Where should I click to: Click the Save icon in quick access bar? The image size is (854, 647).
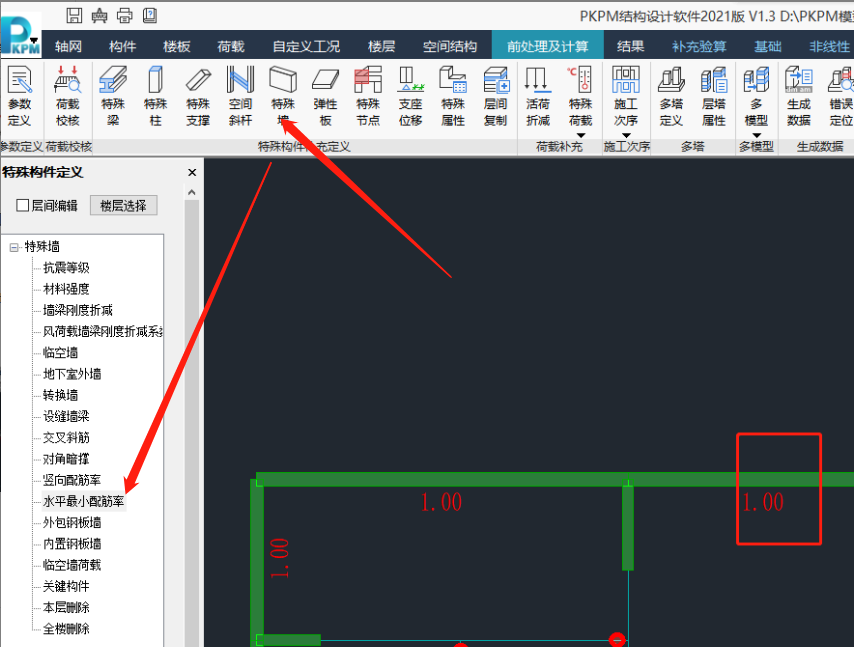pyautogui.click(x=74, y=15)
